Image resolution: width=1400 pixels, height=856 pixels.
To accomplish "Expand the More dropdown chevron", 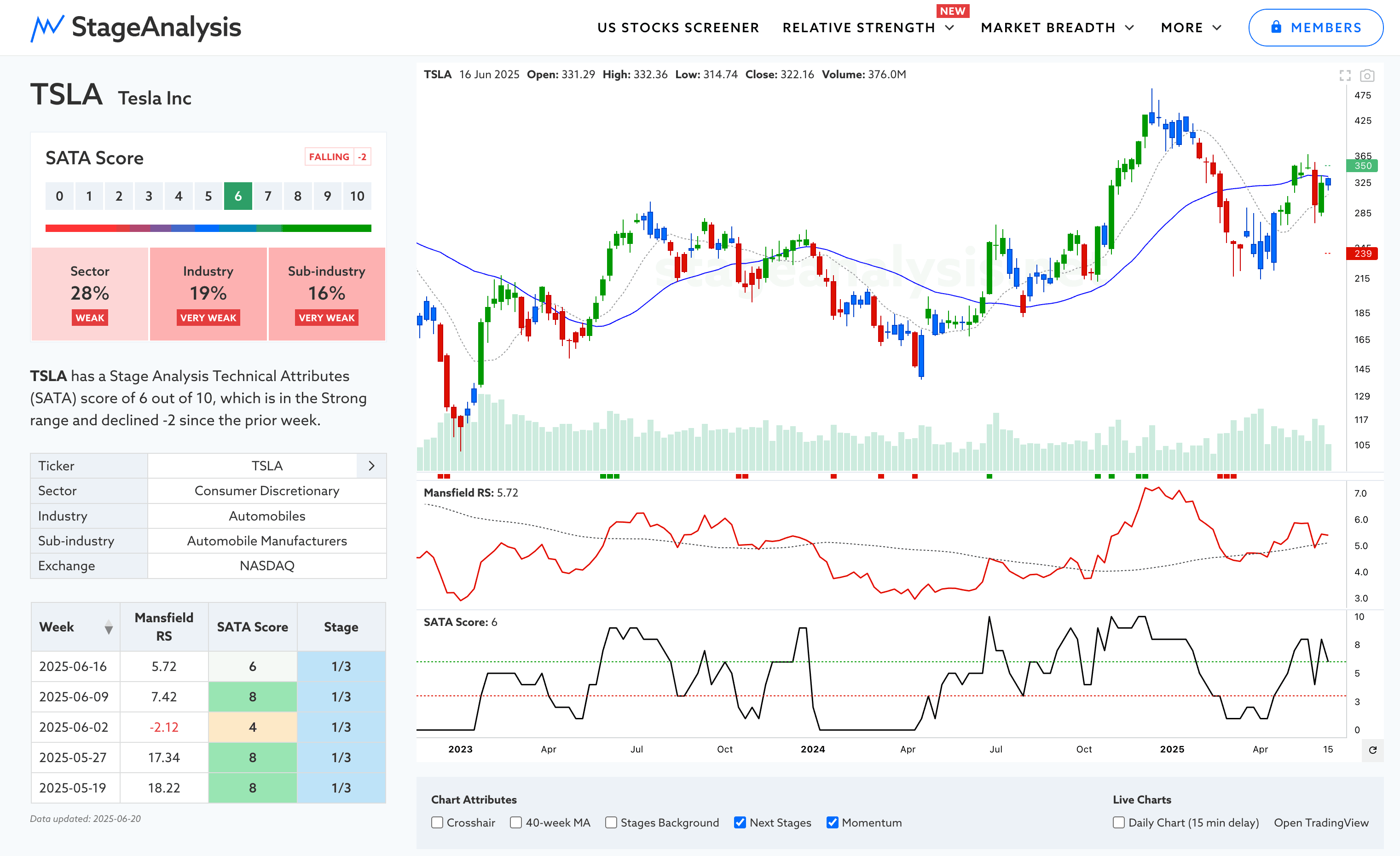I will click(1217, 28).
